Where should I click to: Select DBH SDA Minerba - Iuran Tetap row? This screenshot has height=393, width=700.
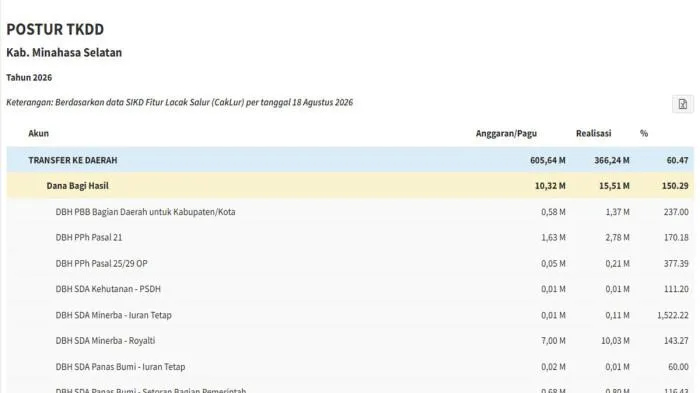(x=350, y=315)
